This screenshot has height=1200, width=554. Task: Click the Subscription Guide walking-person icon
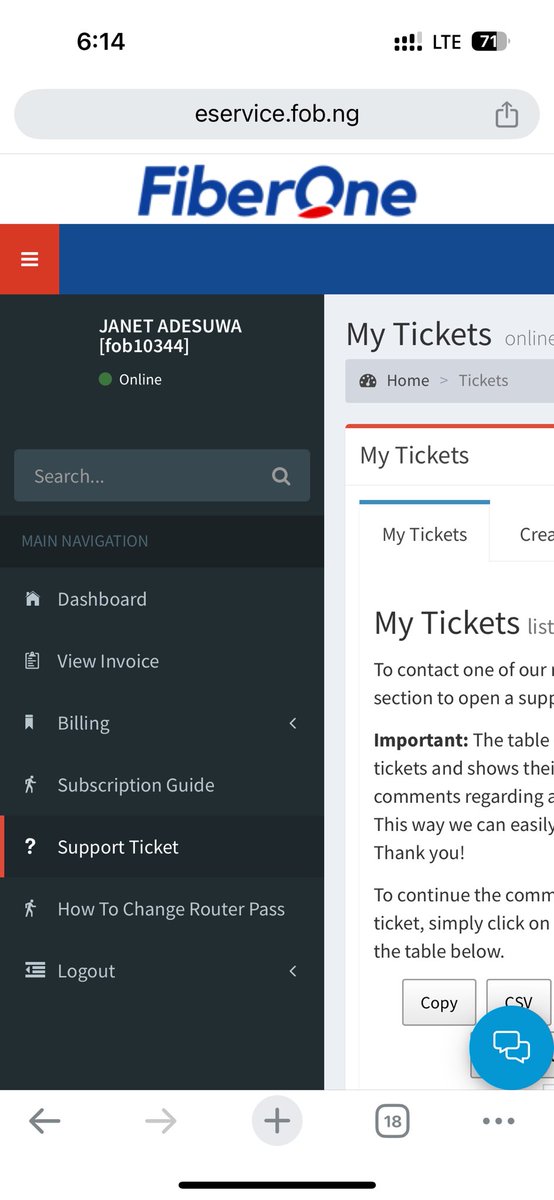(31, 785)
